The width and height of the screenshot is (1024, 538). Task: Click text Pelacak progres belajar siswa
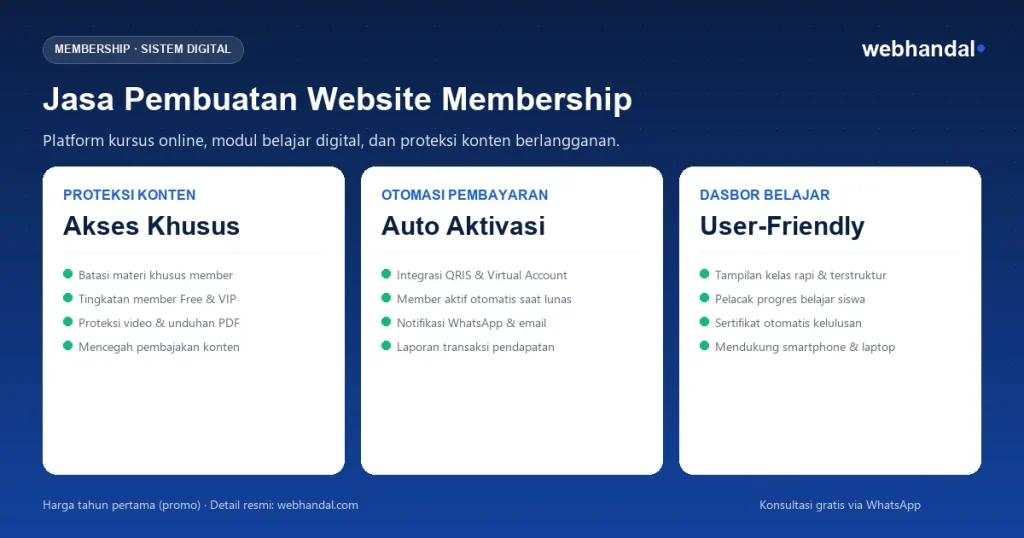790,299
